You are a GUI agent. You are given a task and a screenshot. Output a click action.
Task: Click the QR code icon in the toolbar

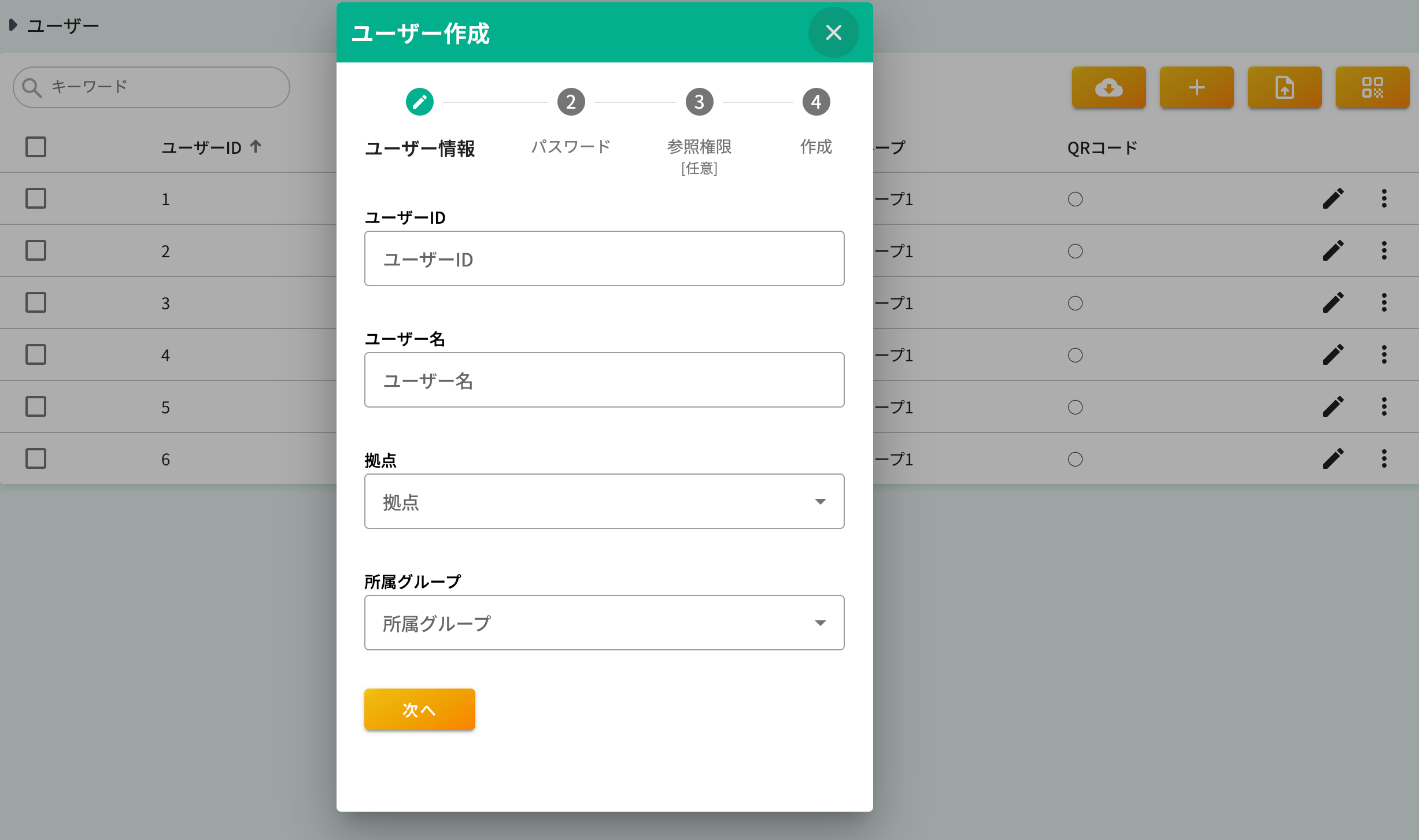tap(1372, 88)
